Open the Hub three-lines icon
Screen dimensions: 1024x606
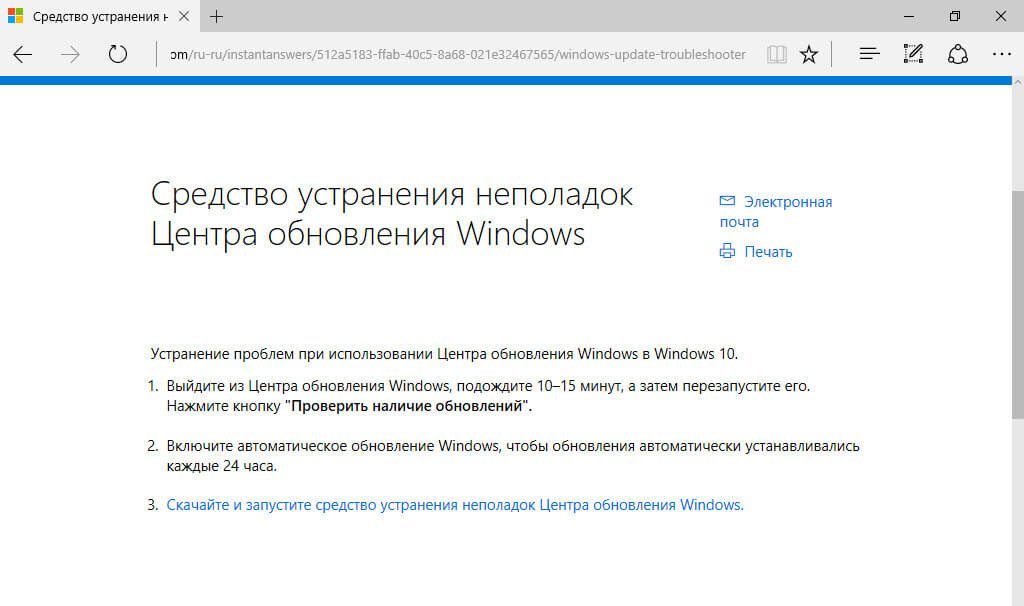pos(869,55)
